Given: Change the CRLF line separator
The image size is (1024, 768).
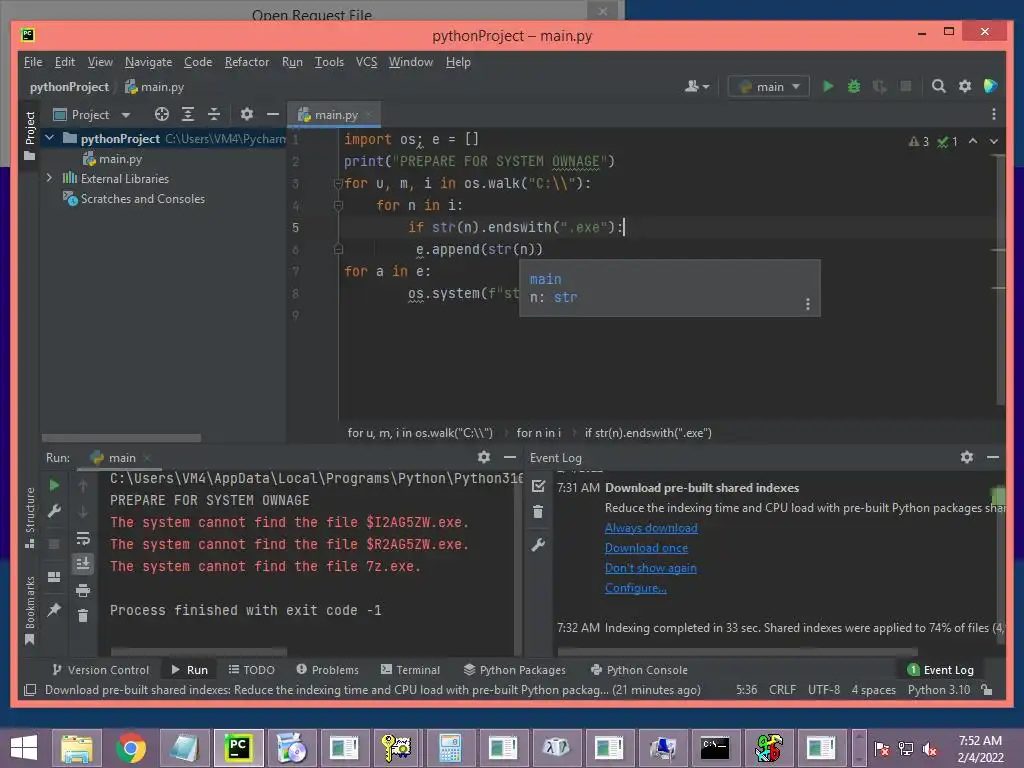Looking at the screenshot, I should click(782, 690).
